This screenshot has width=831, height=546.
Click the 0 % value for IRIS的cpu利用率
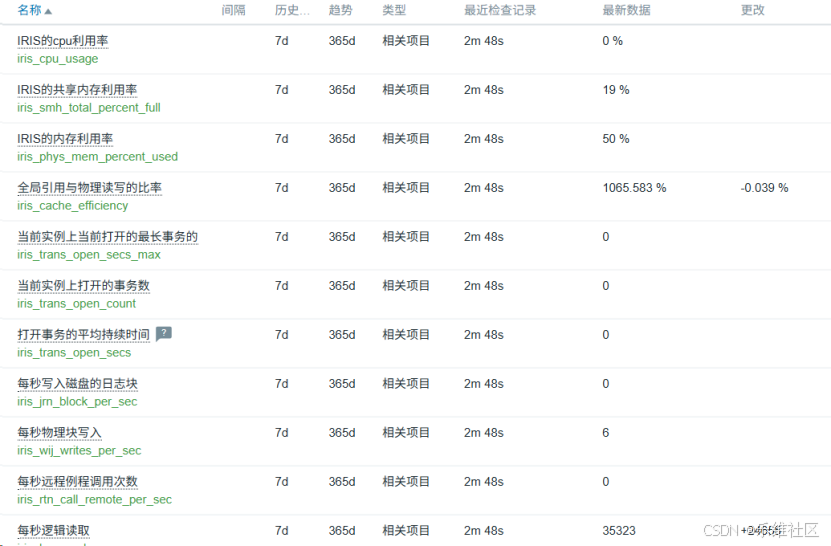[613, 41]
